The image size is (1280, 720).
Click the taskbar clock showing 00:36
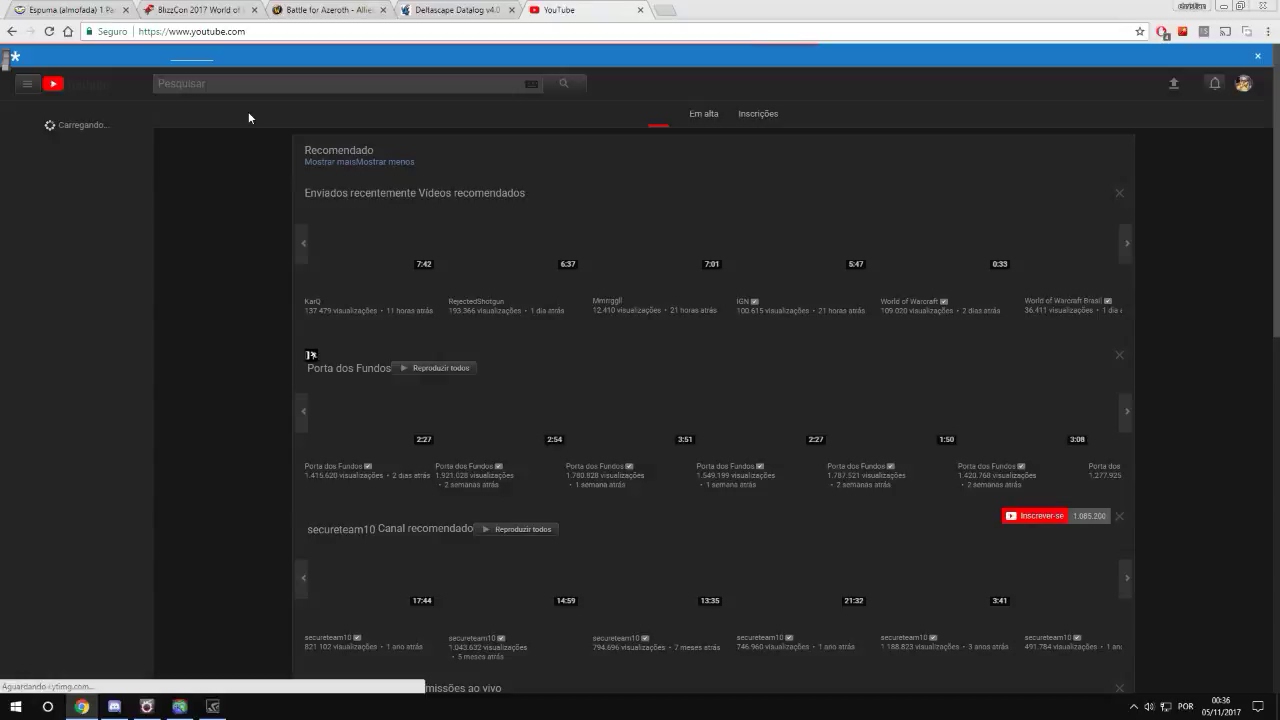[x=1220, y=707]
